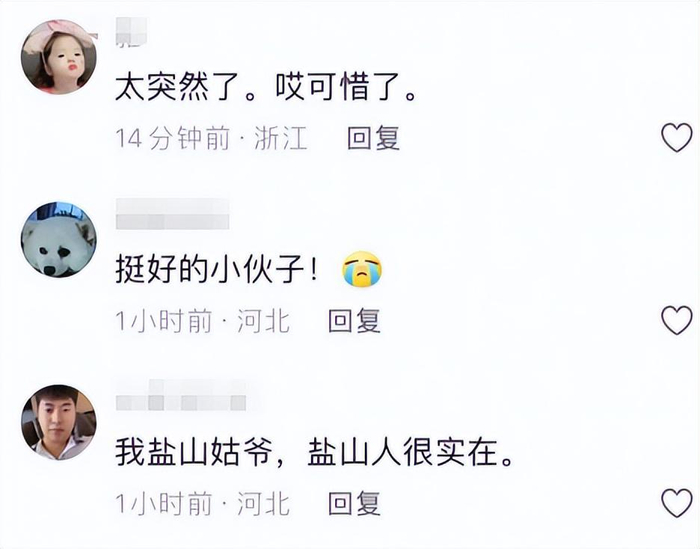Like the '盐山人很实在' comment
Screen dimensions: 700x549
click(677, 503)
